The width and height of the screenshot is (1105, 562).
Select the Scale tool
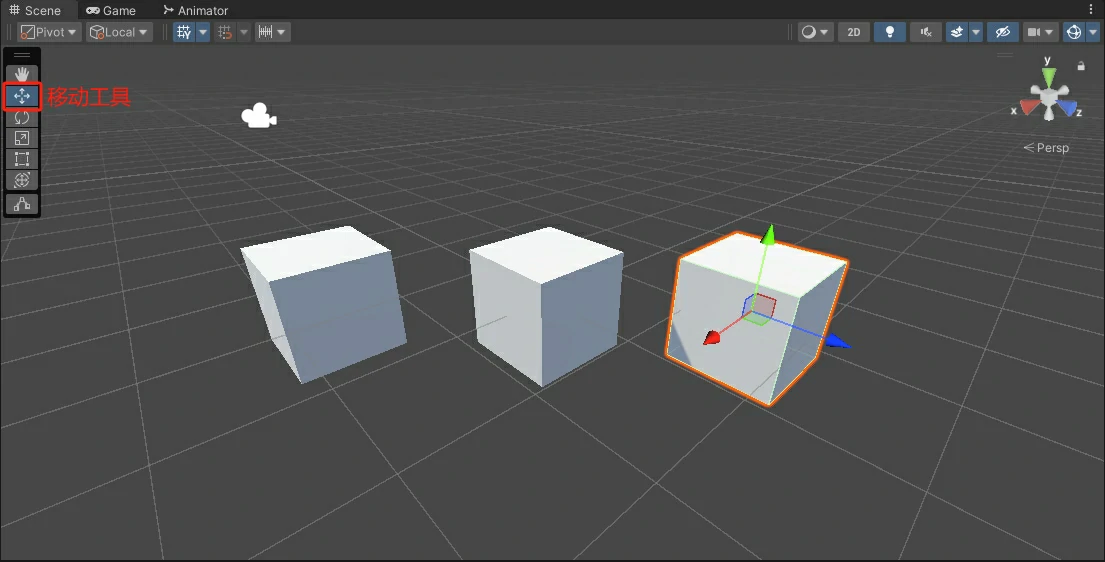coord(22,138)
